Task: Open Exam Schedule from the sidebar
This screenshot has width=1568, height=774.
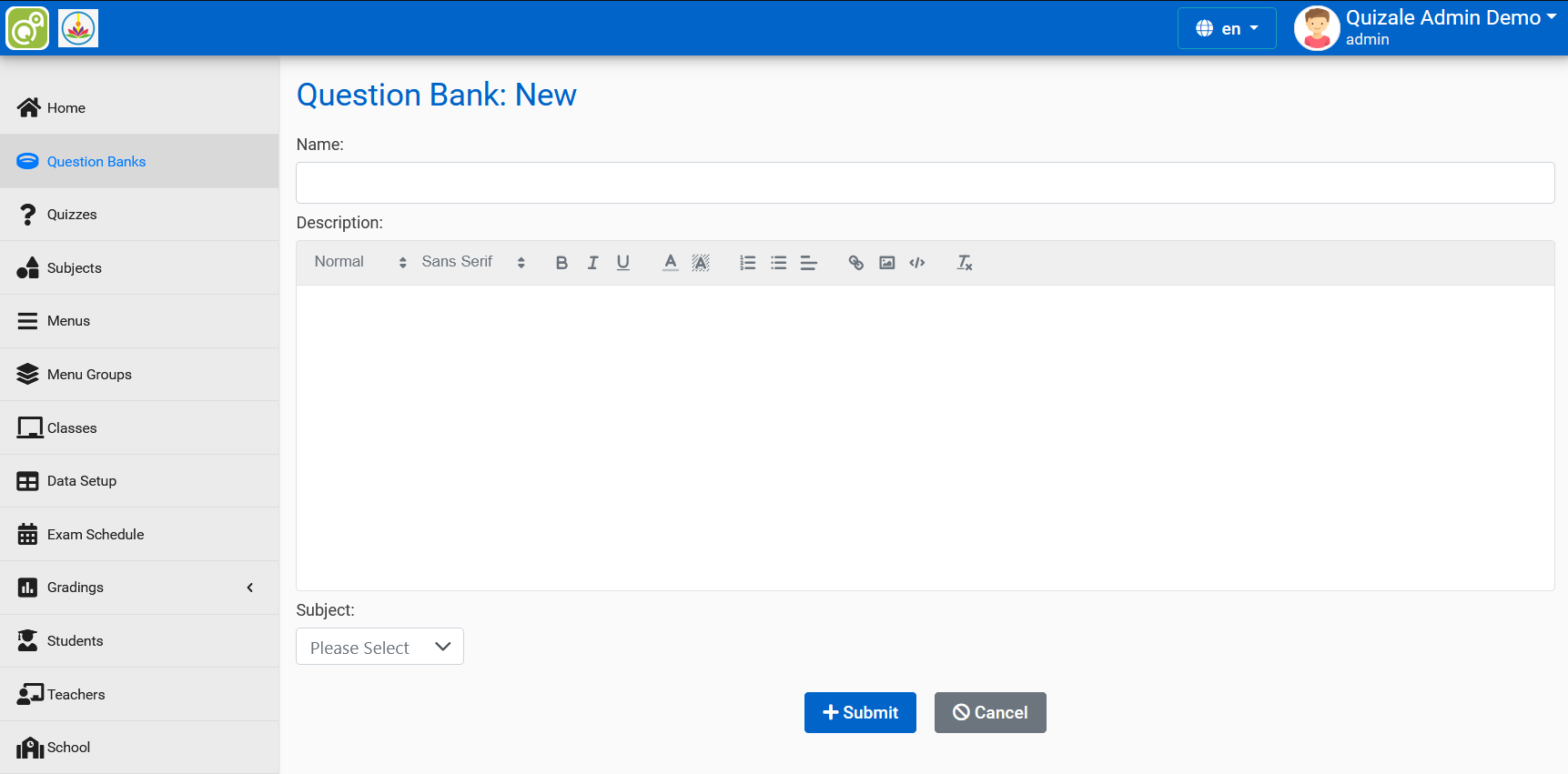Action: 96,535
